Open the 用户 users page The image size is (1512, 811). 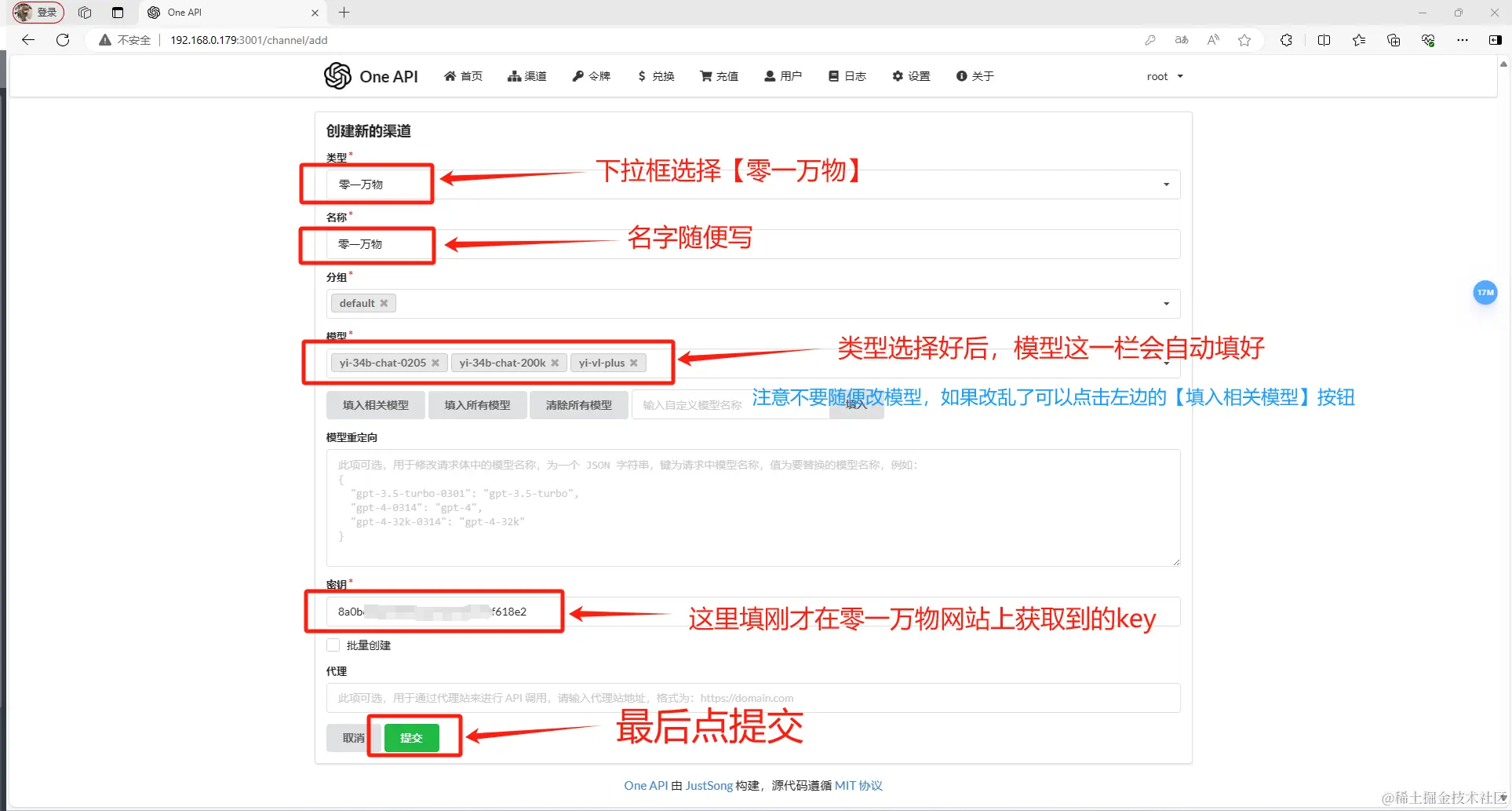783,76
